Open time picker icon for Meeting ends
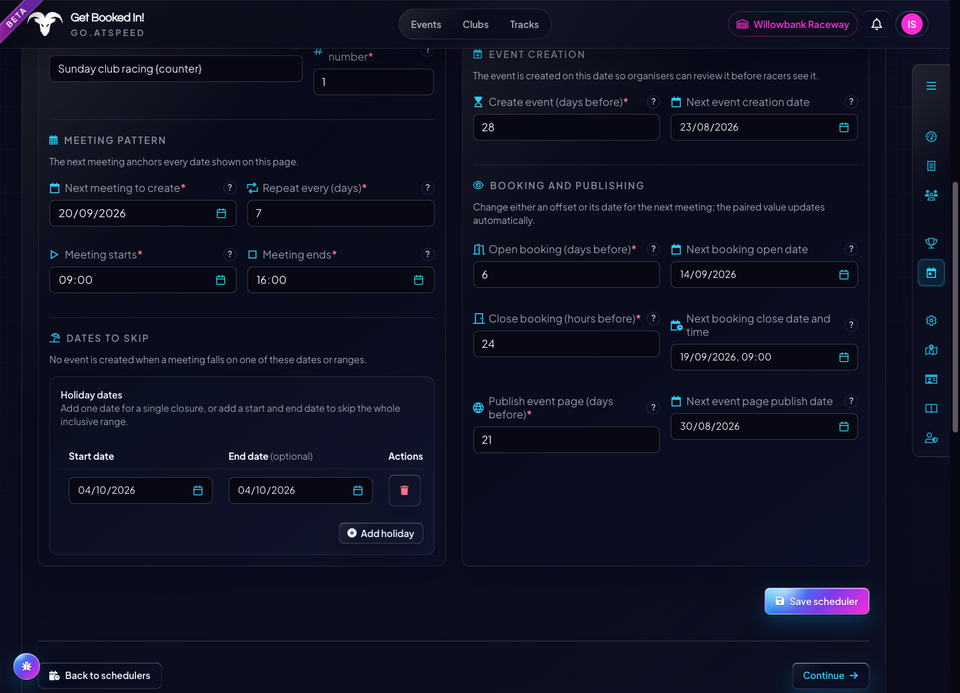Image resolution: width=960 pixels, height=693 pixels. (x=418, y=280)
